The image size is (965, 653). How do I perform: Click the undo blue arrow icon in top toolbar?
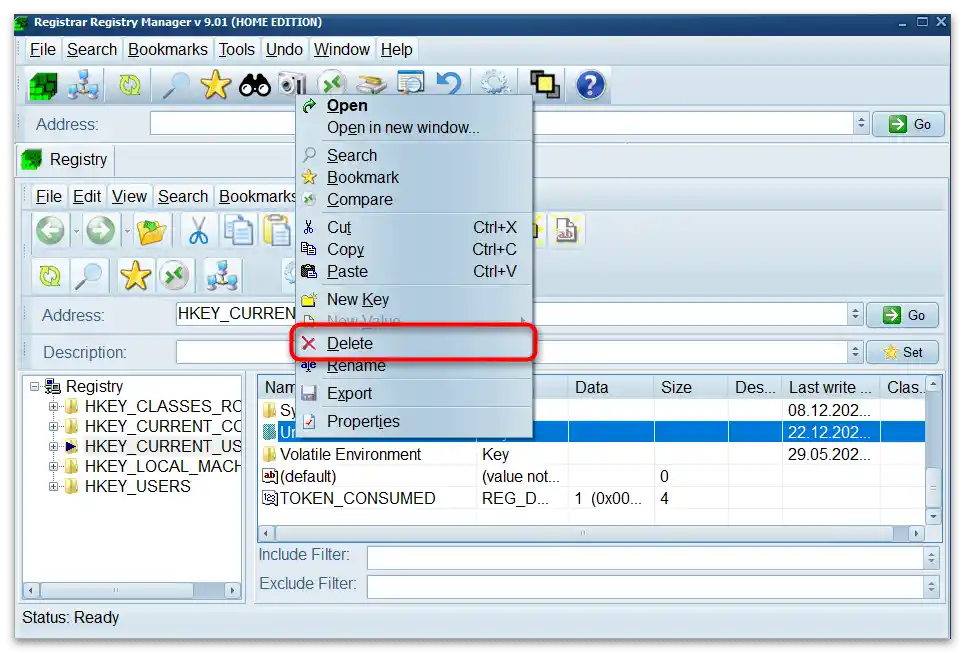[x=449, y=84]
